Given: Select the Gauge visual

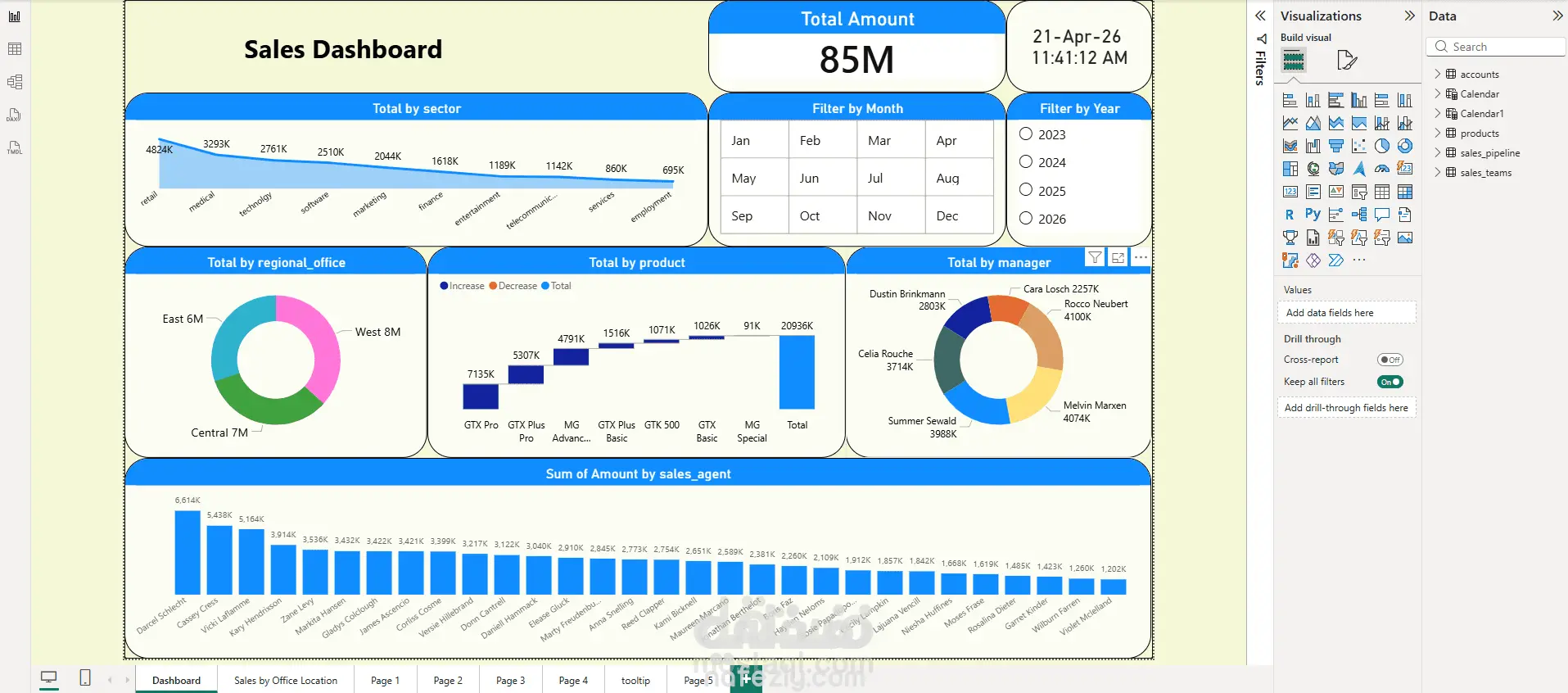Looking at the screenshot, I should tap(1381, 169).
